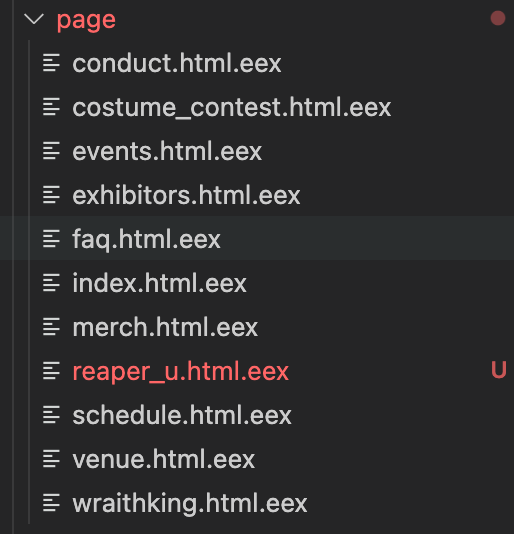Click the file icon beside merch.html.eex
514x534 pixels.
pyautogui.click(x=51, y=327)
